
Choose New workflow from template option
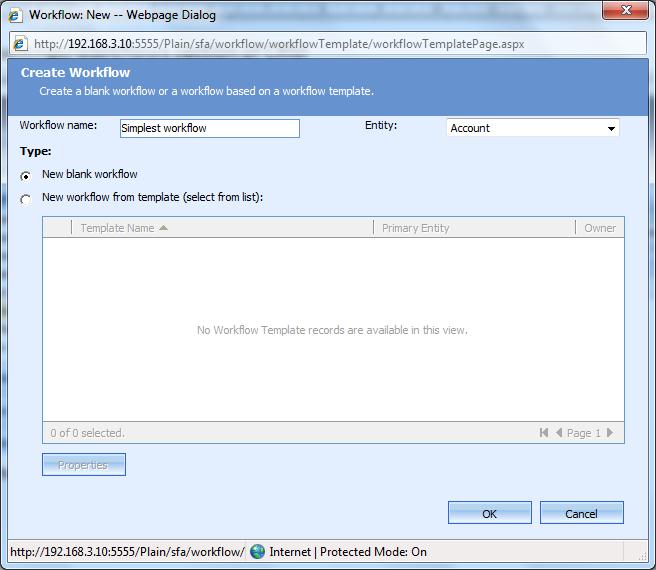(x=26, y=200)
